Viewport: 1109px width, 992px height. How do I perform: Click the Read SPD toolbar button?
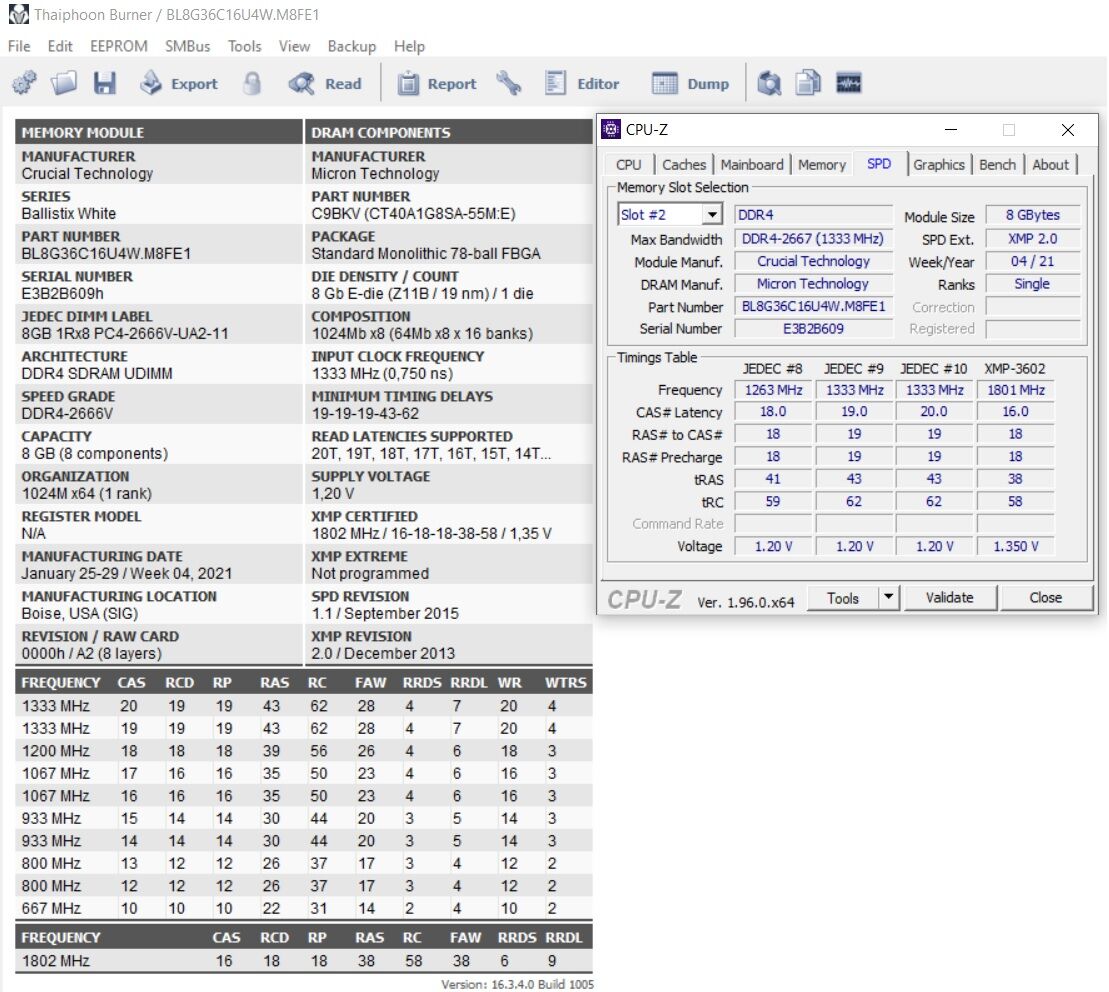coord(326,83)
